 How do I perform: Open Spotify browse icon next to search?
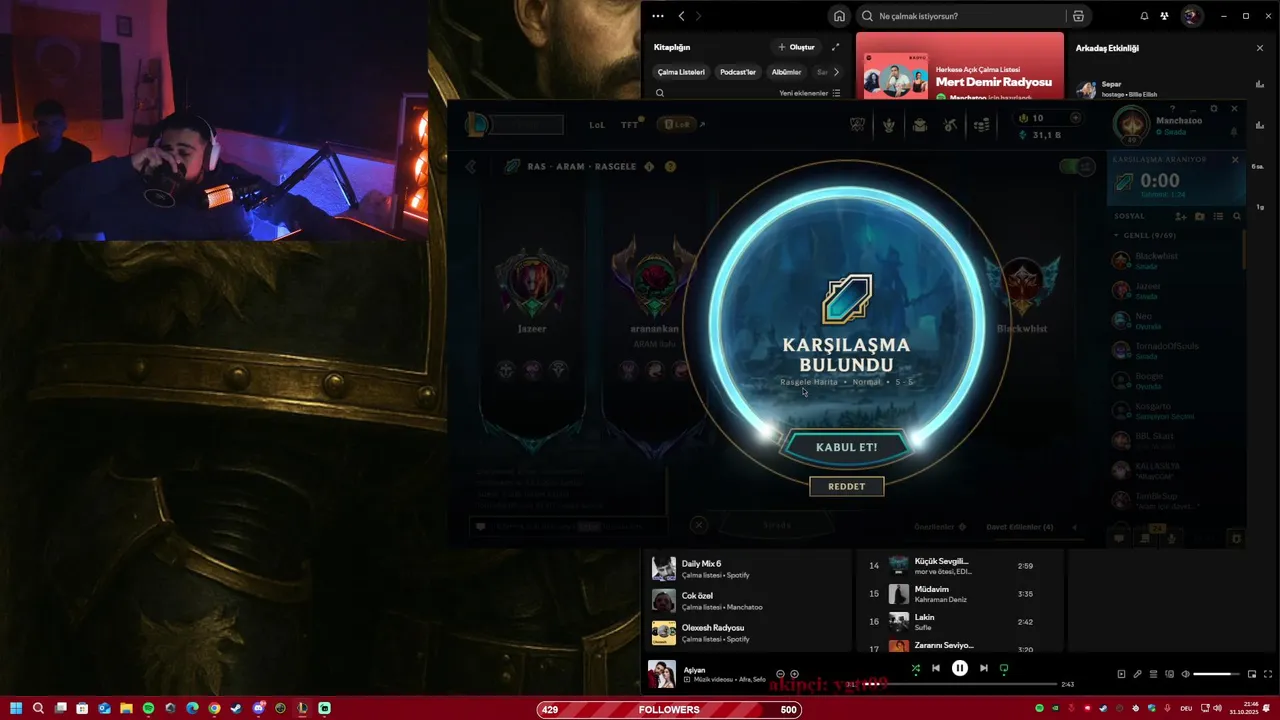(1078, 16)
